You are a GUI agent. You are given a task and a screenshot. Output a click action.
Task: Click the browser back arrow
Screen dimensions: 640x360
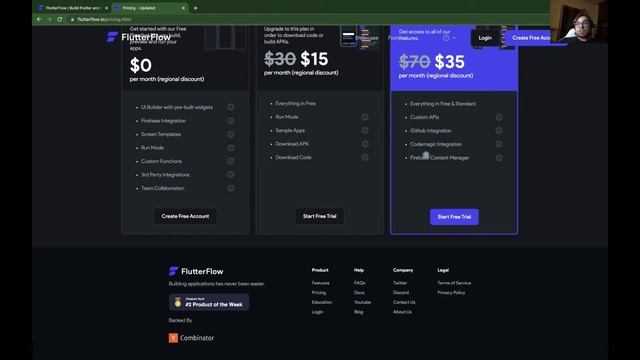pos(39,19)
